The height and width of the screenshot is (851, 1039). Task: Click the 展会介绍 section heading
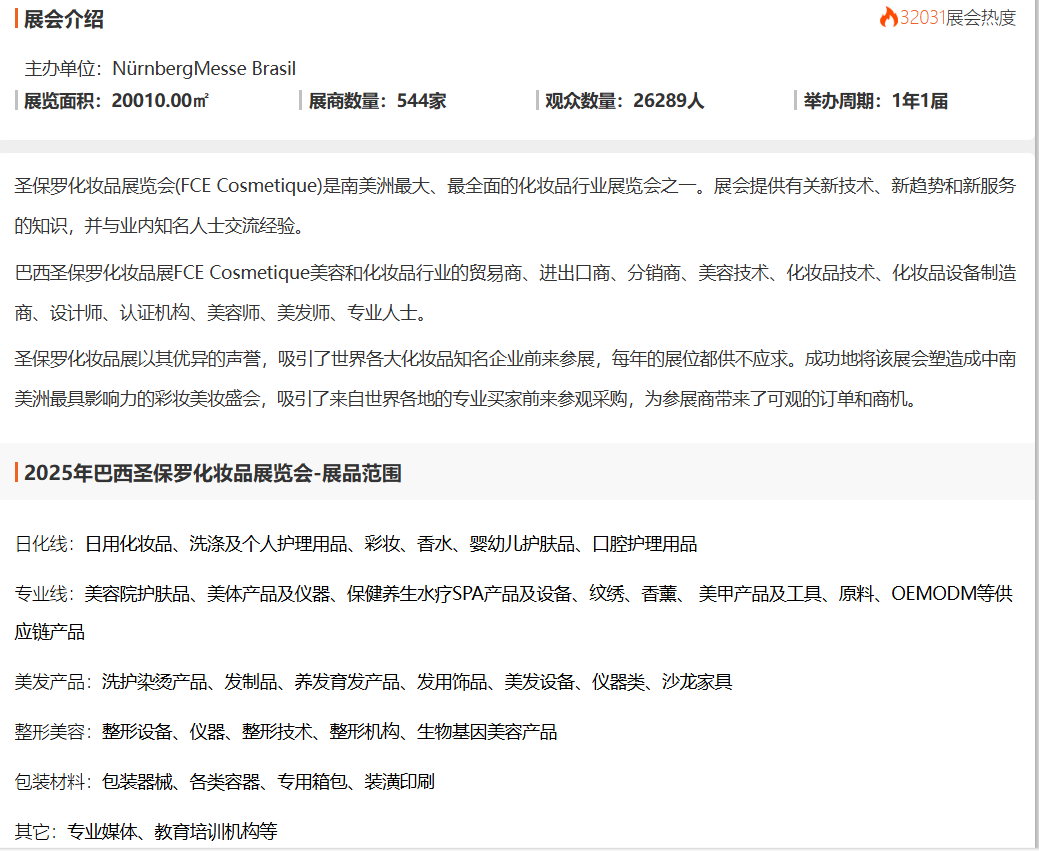click(x=64, y=19)
